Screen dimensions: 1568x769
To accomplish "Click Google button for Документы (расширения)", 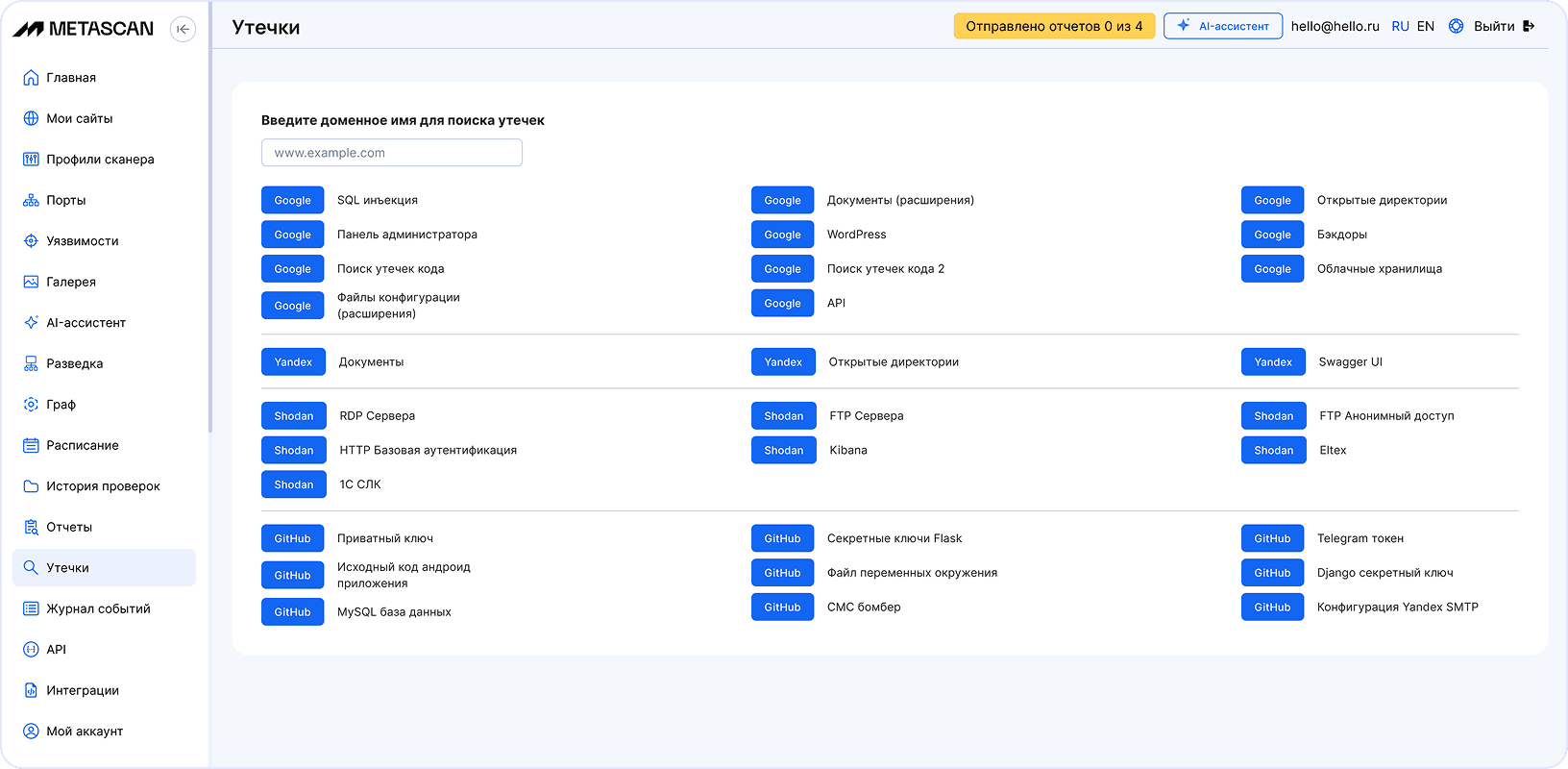I will point(783,200).
